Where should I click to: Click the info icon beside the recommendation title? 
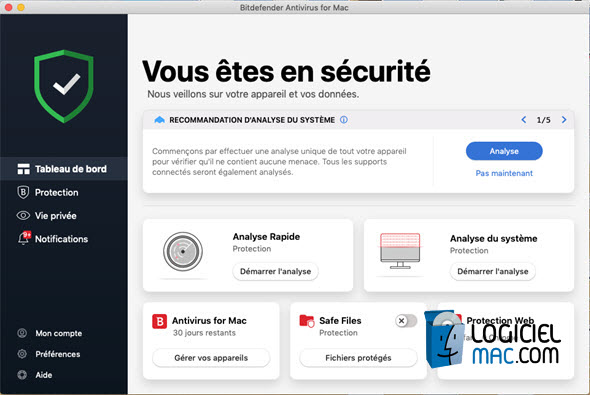[344, 120]
